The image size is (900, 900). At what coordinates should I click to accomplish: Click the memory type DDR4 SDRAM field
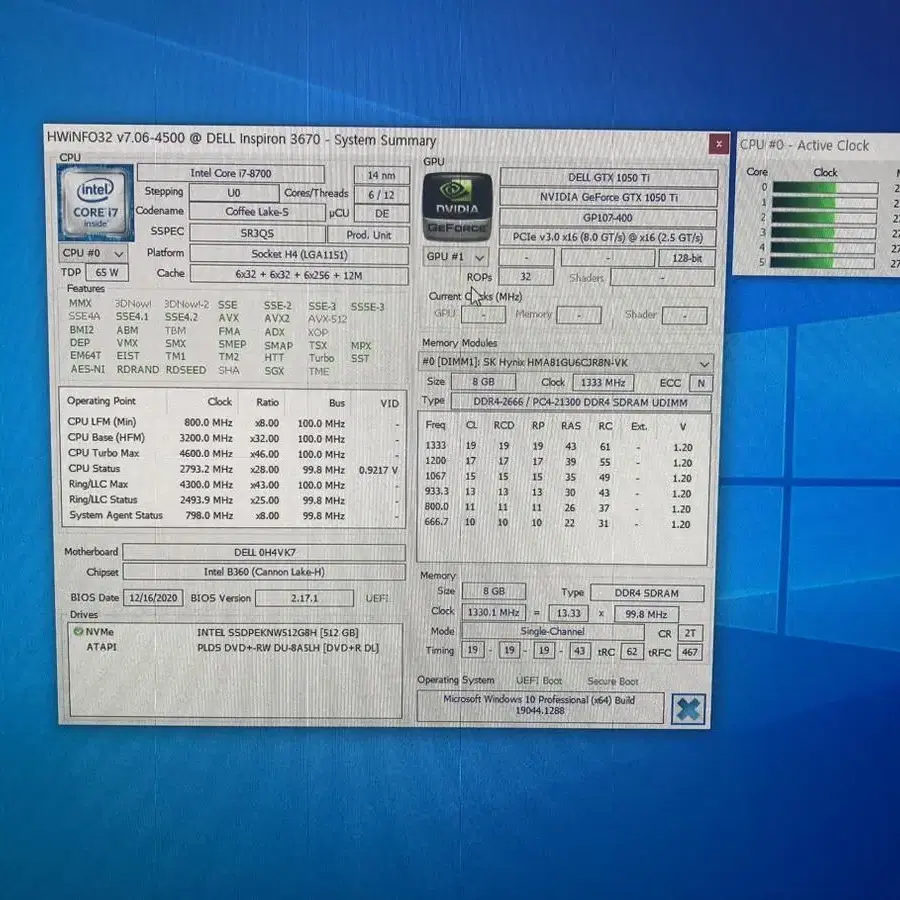646,593
